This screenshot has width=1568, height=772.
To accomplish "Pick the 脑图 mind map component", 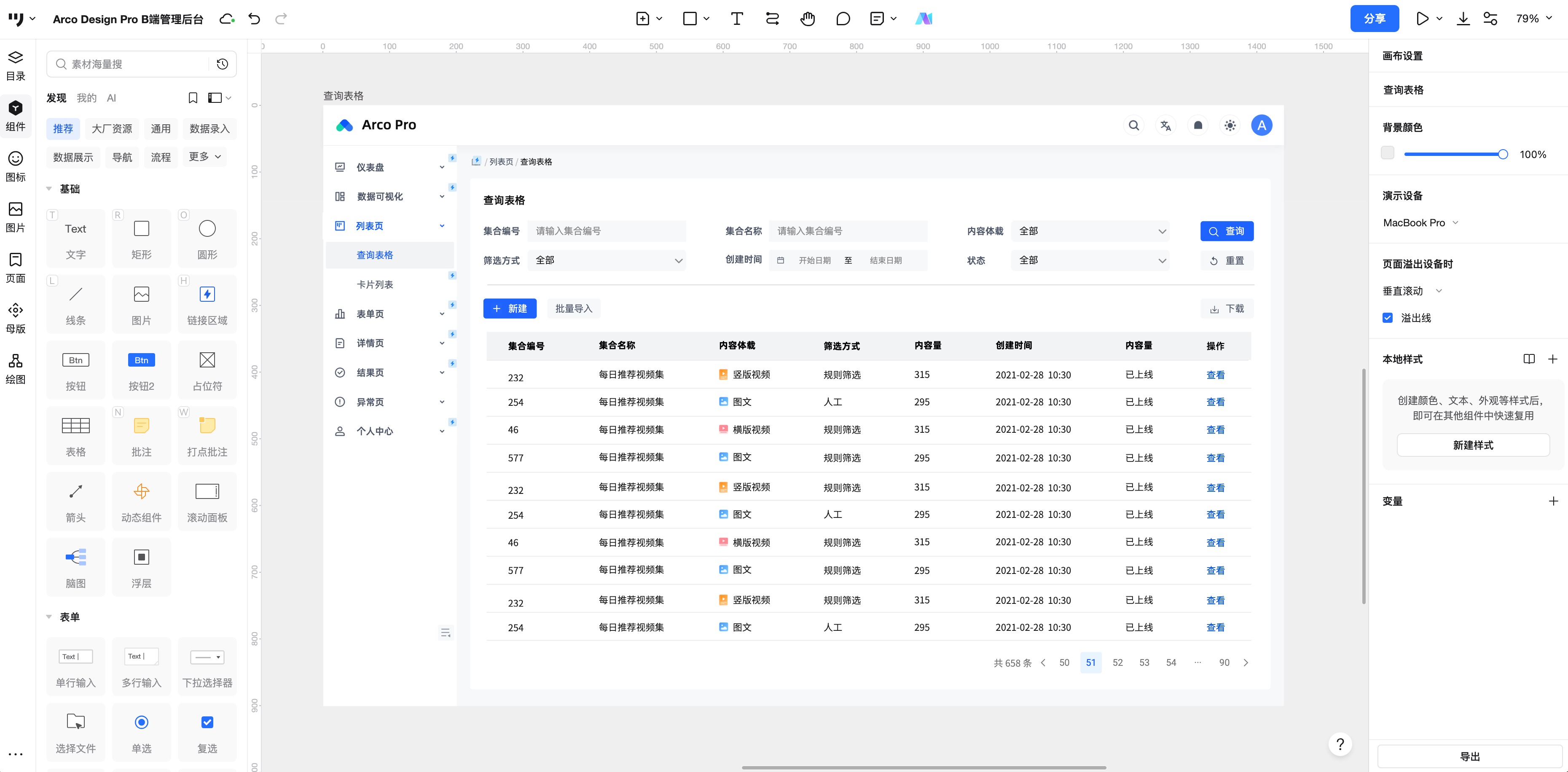I will [75, 567].
